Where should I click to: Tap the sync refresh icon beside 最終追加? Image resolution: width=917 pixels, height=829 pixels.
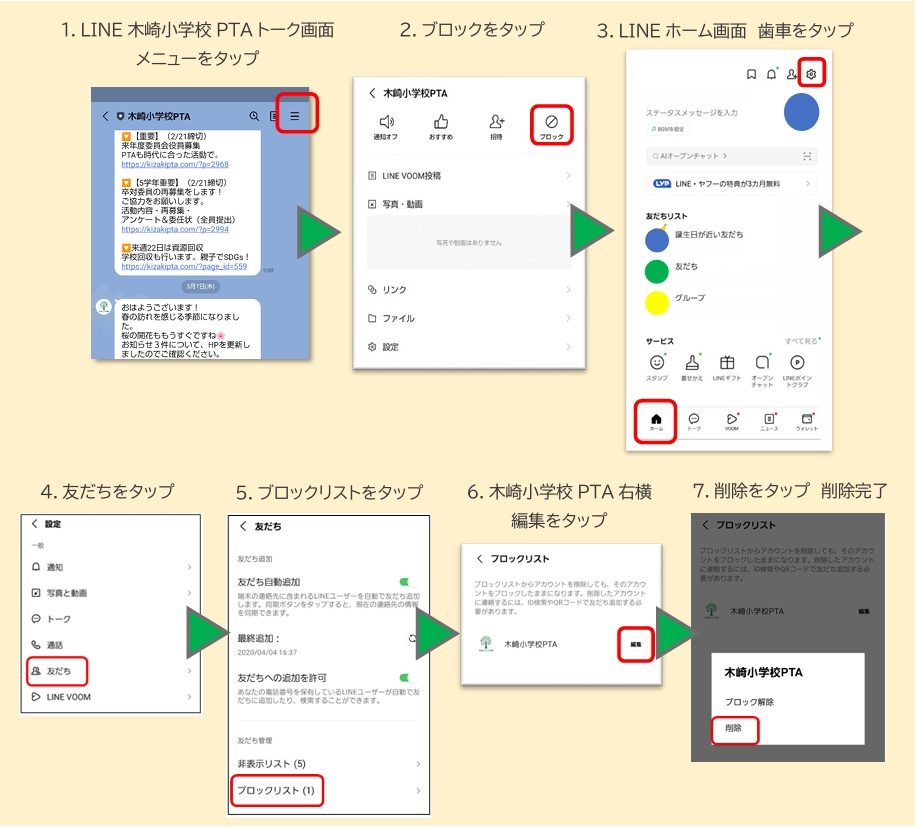pos(412,638)
